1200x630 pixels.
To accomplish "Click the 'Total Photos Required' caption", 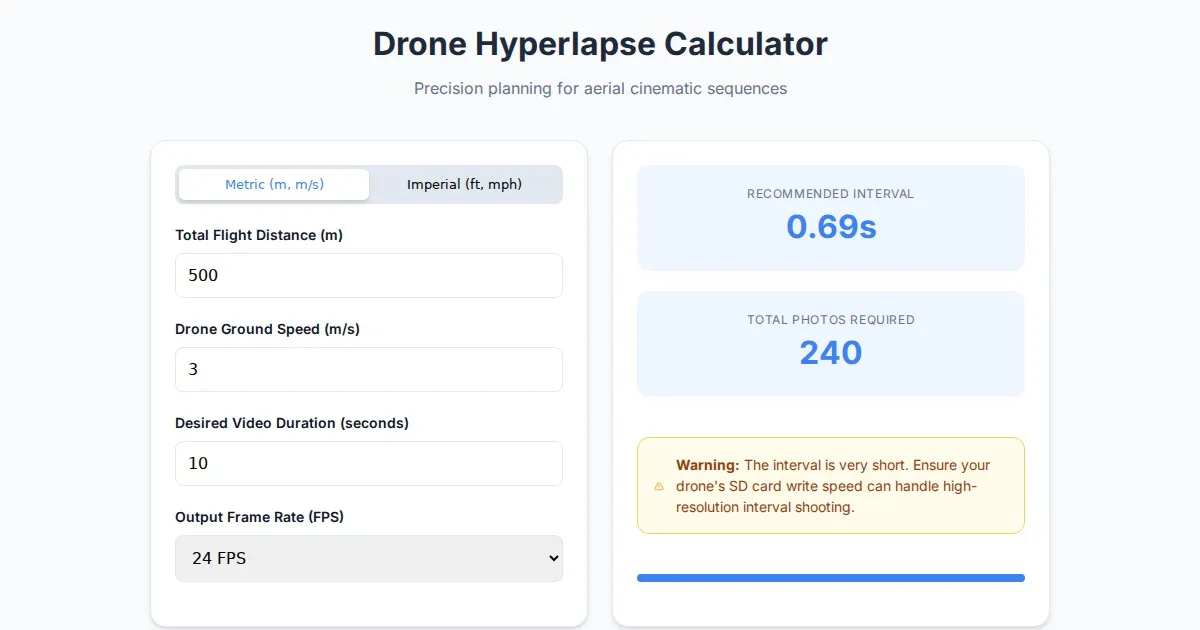I will (x=830, y=320).
